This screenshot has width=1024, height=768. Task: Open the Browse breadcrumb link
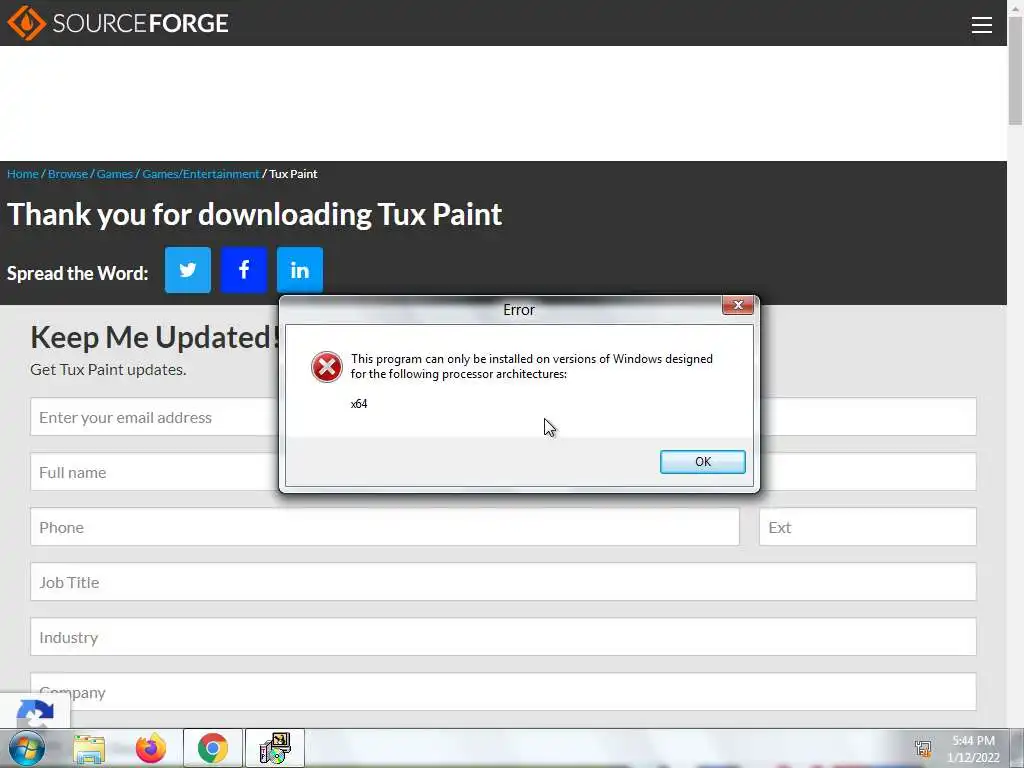point(68,174)
